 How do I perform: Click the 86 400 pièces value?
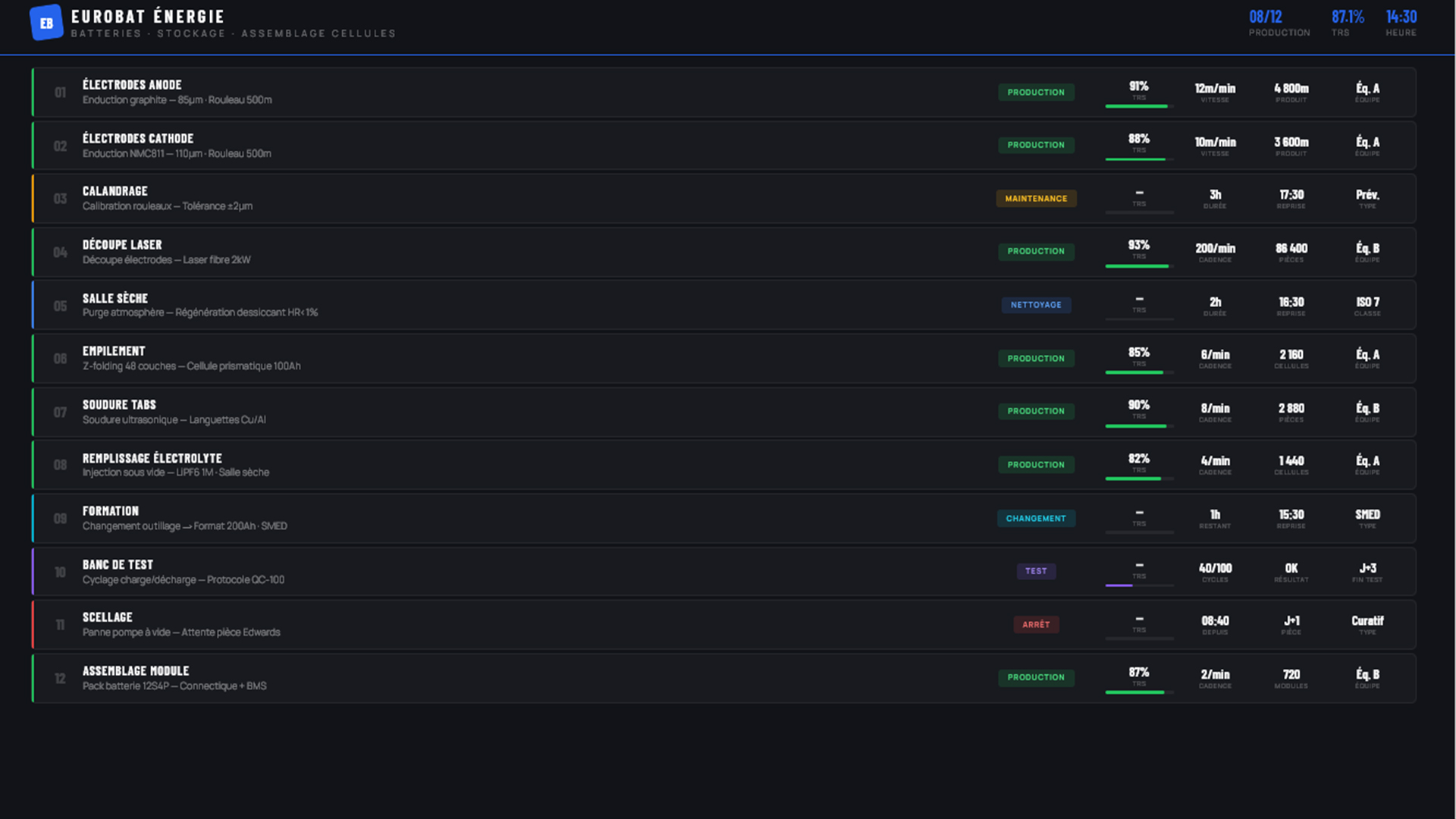[1291, 249]
